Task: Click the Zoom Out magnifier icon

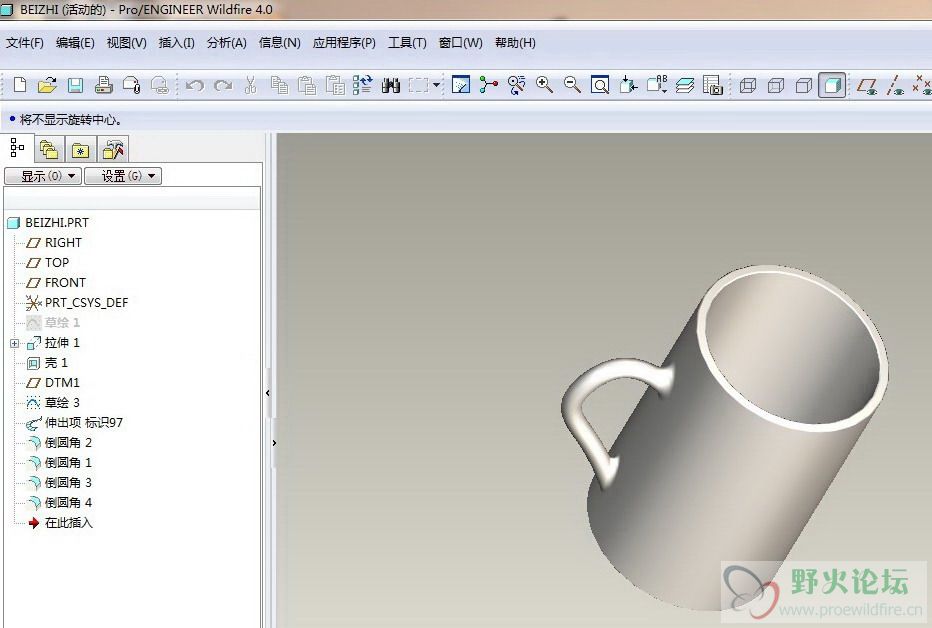Action: (572, 85)
